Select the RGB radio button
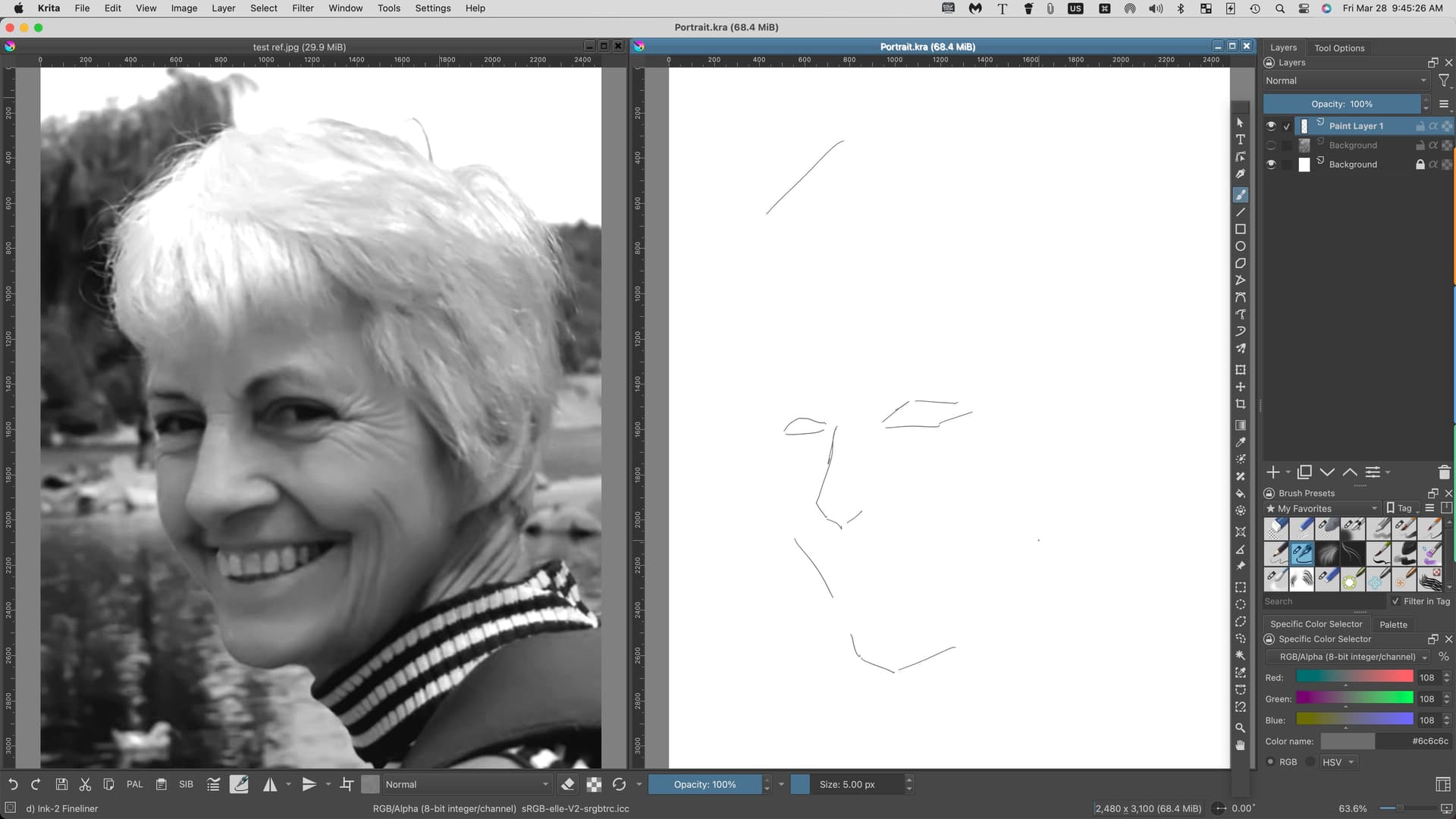 [1270, 762]
